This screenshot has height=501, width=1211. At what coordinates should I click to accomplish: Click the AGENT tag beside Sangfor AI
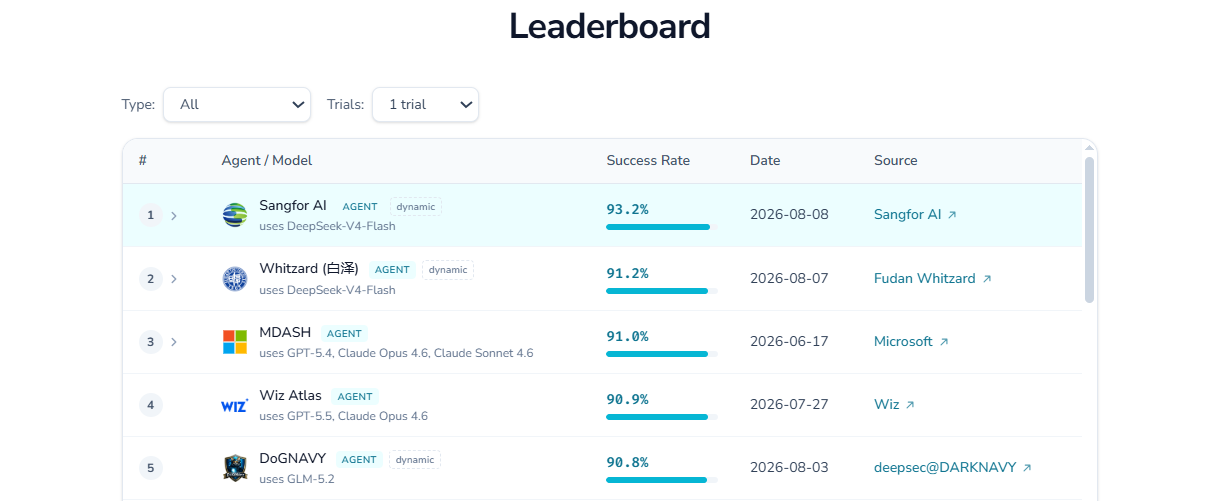point(360,207)
